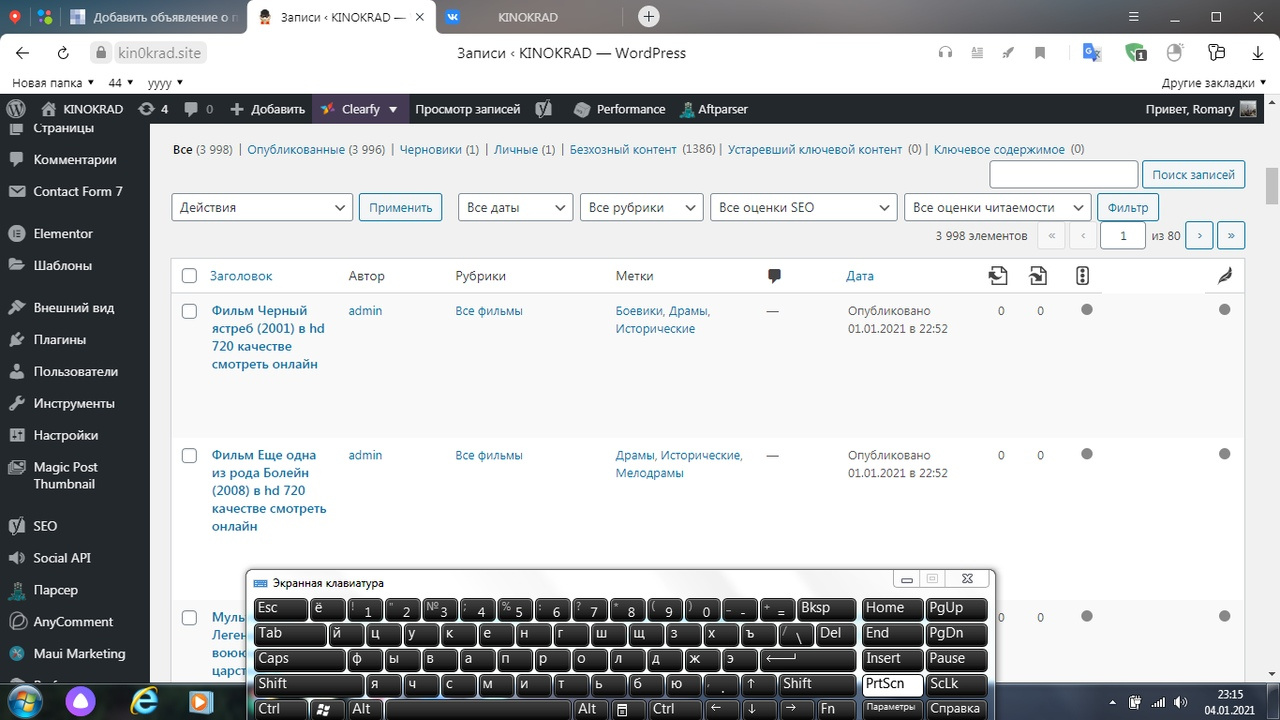Go to KINOKRAD site home icon
The height and width of the screenshot is (720, 1280).
pos(48,109)
